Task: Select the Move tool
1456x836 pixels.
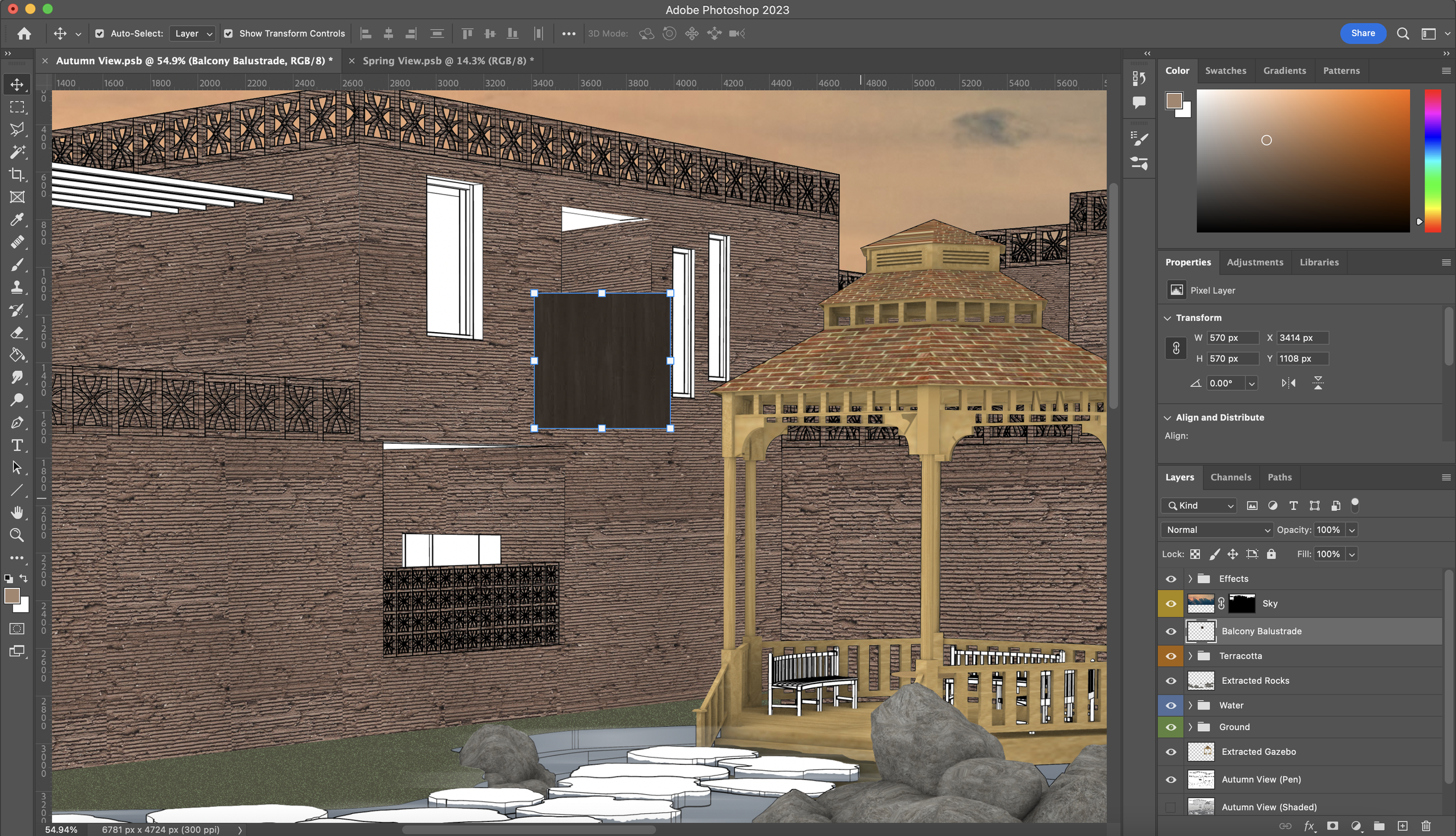Action: 17,84
